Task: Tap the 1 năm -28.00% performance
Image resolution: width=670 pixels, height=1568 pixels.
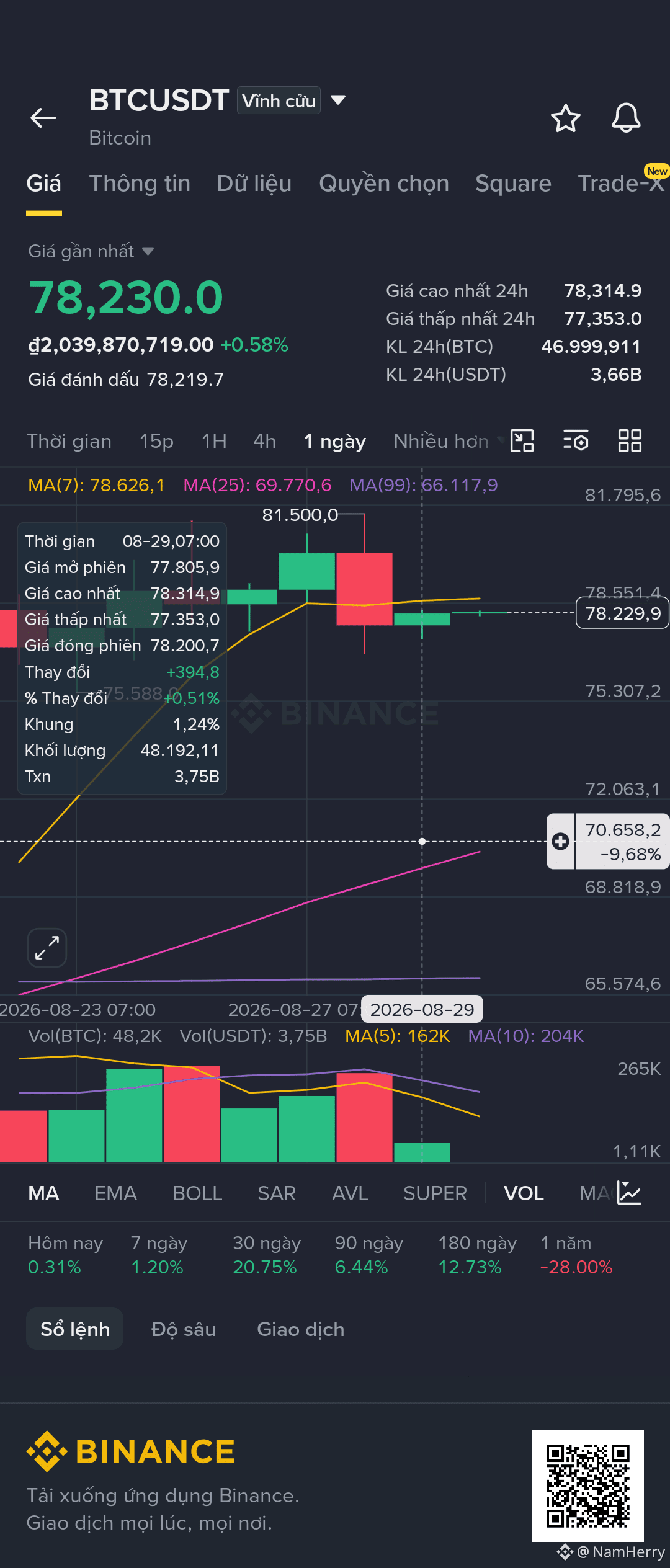Action: (576, 1255)
